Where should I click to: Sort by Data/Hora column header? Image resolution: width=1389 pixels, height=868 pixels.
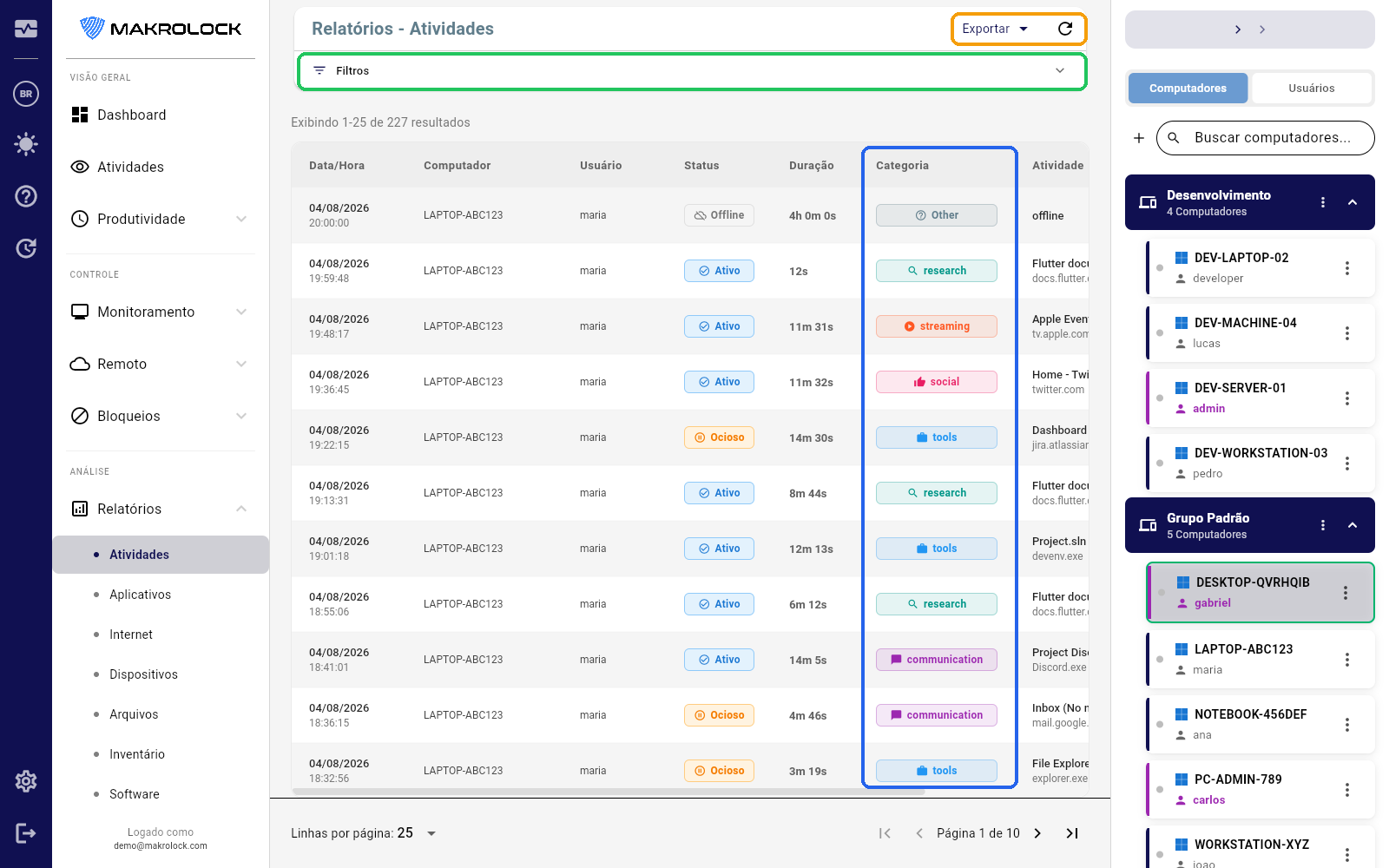[x=337, y=166]
